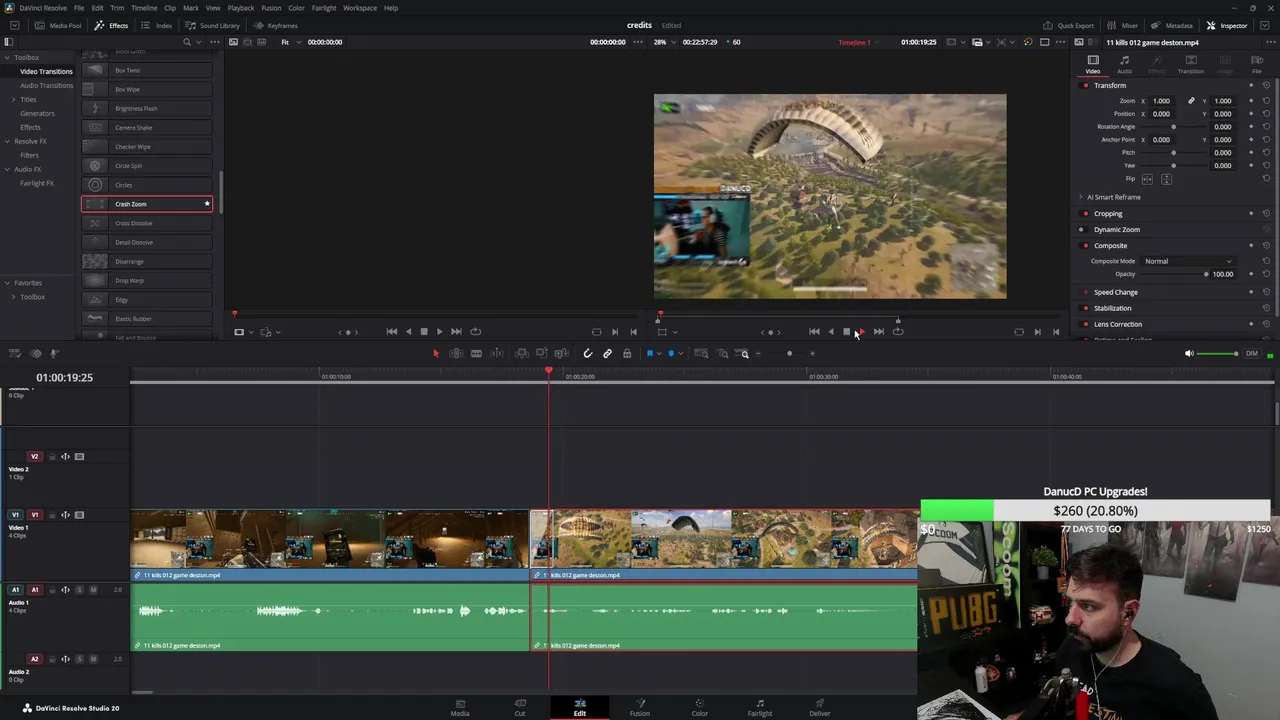Screen dimensions: 1280x720
Task: Open the viewer zoom percentage dropdown
Action: tap(663, 42)
